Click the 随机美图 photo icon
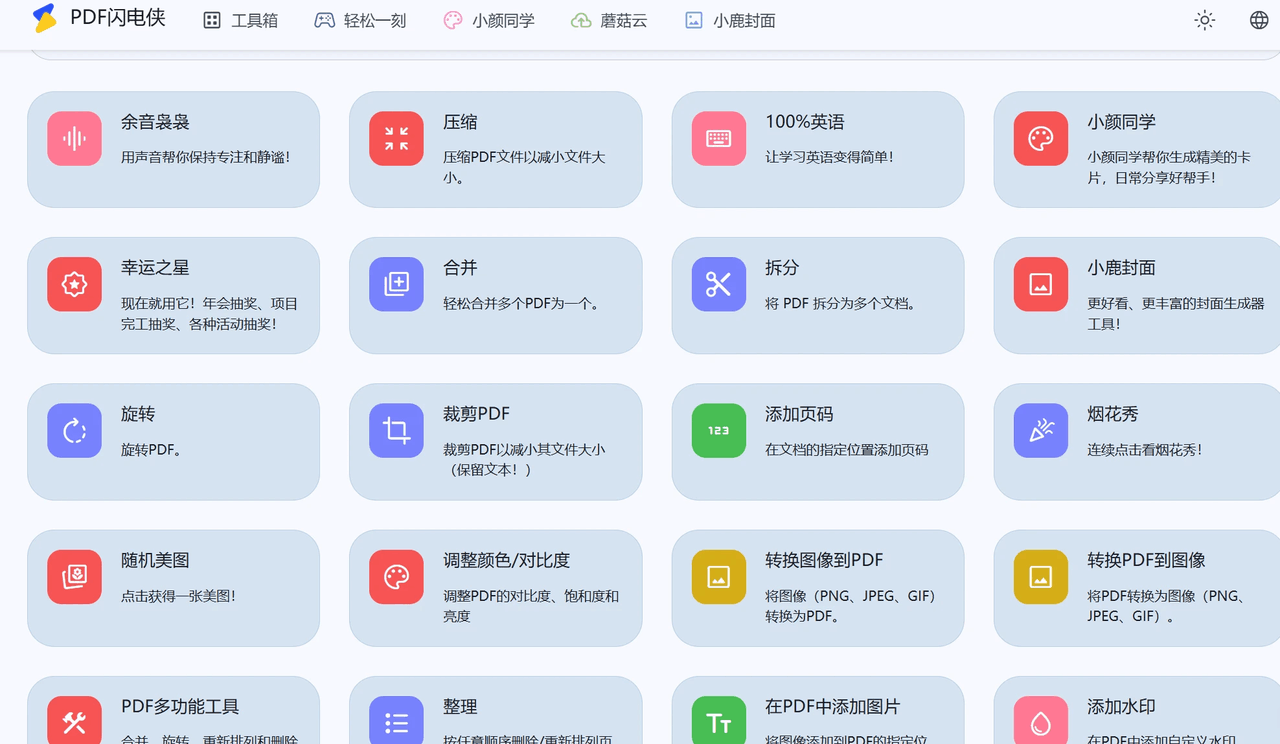This screenshot has height=744, width=1280. pos(74,576)
